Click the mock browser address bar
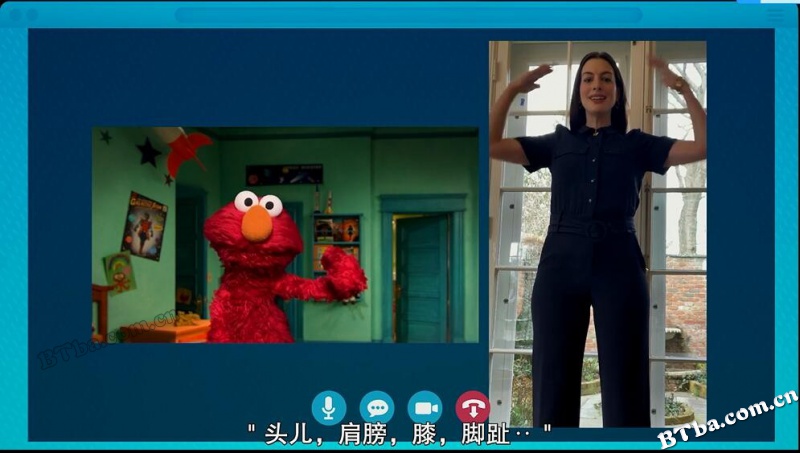Screen dimensions: 800x453 click(x=408, y=15)
